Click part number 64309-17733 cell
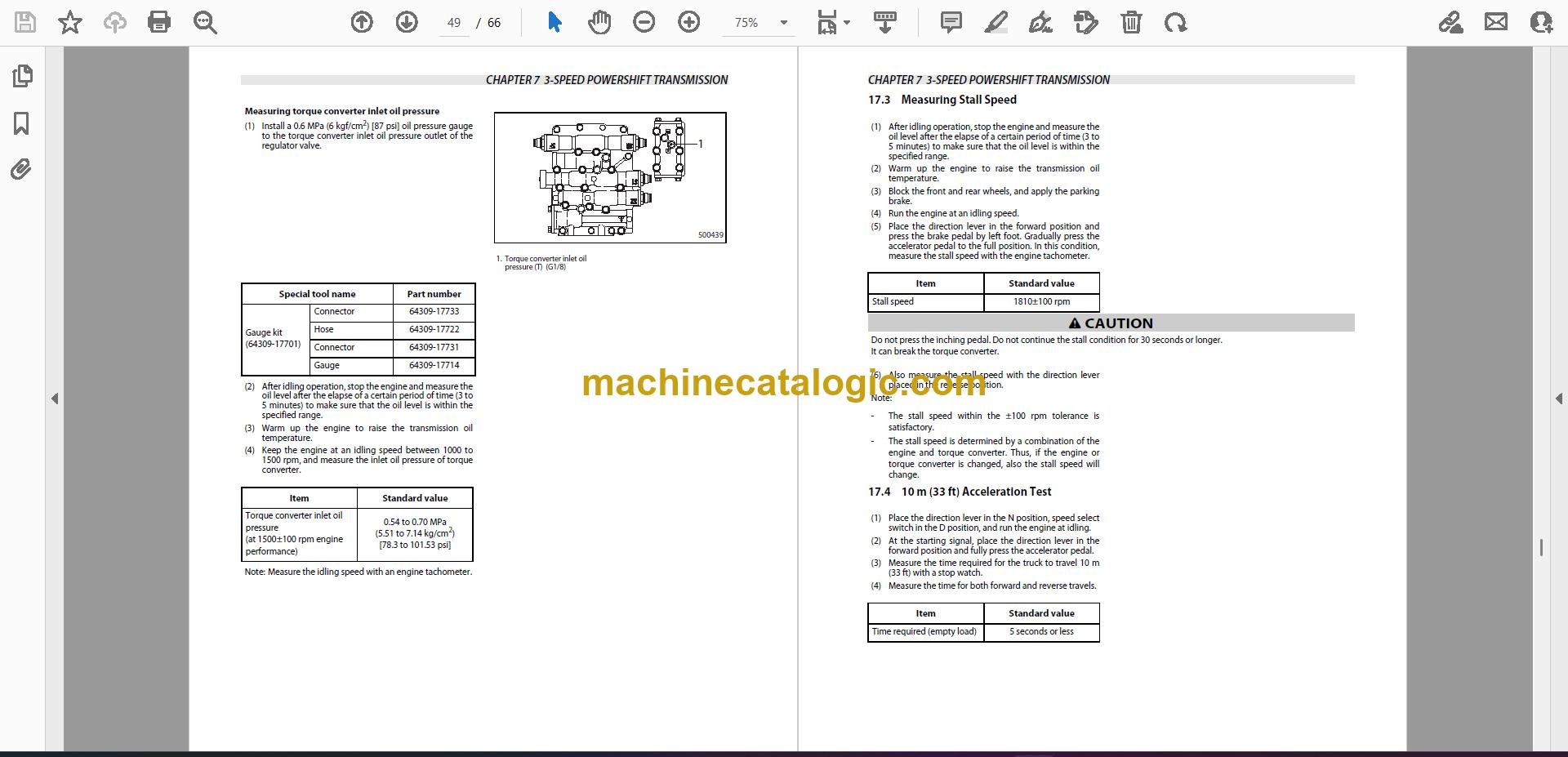This screenshot has height=757, width=1568. coord(434,312)
